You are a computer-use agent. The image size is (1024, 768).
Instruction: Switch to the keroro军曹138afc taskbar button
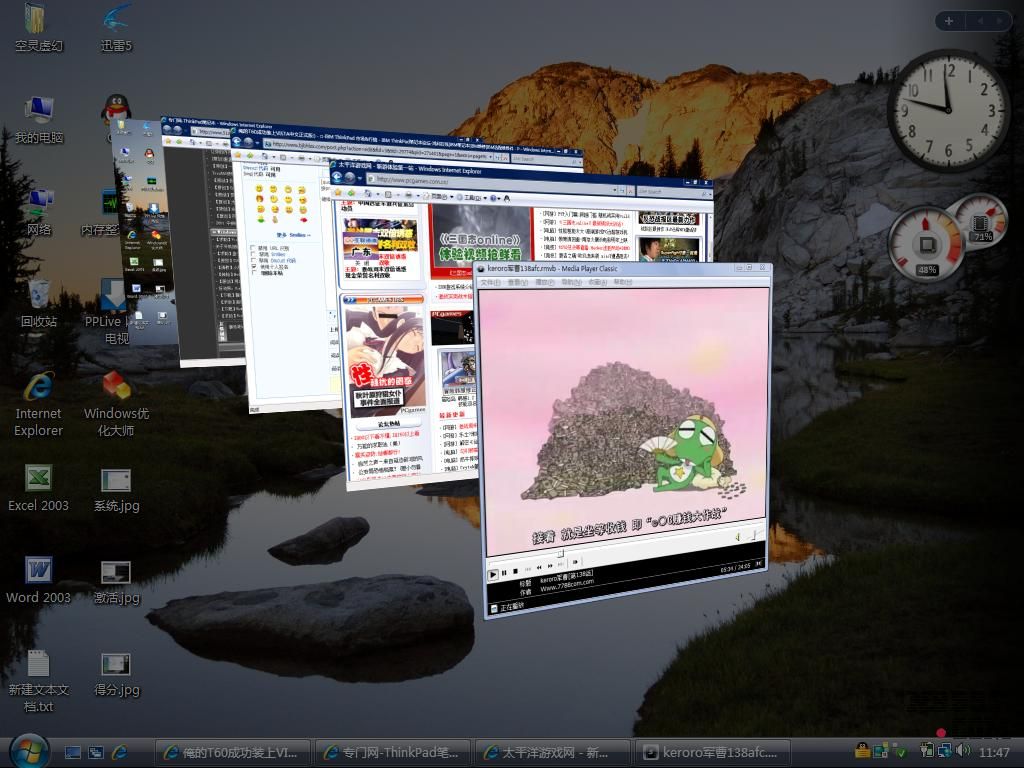click(x=714, y=752)
